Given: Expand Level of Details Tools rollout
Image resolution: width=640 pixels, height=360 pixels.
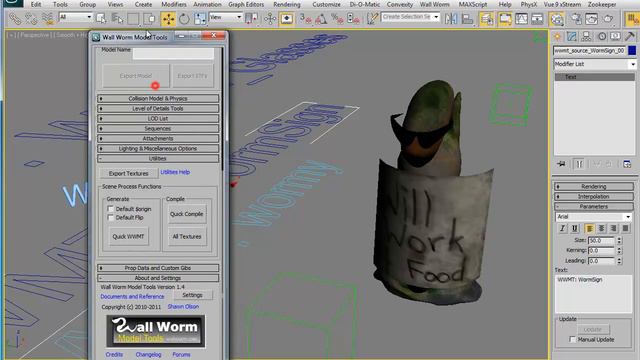Looking at the screenshot, I should (x=158, y=109).
